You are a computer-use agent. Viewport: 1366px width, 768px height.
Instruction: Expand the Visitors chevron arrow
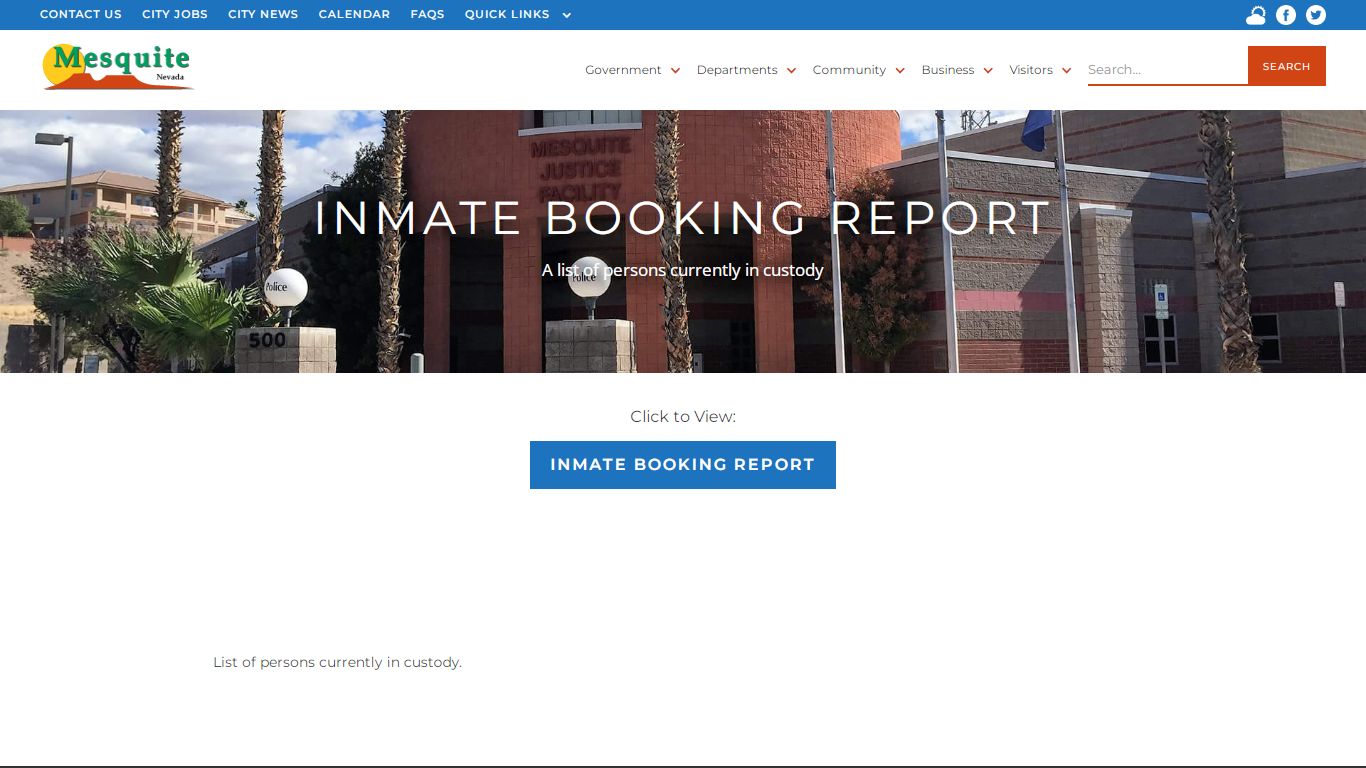tap(1066, 70)
